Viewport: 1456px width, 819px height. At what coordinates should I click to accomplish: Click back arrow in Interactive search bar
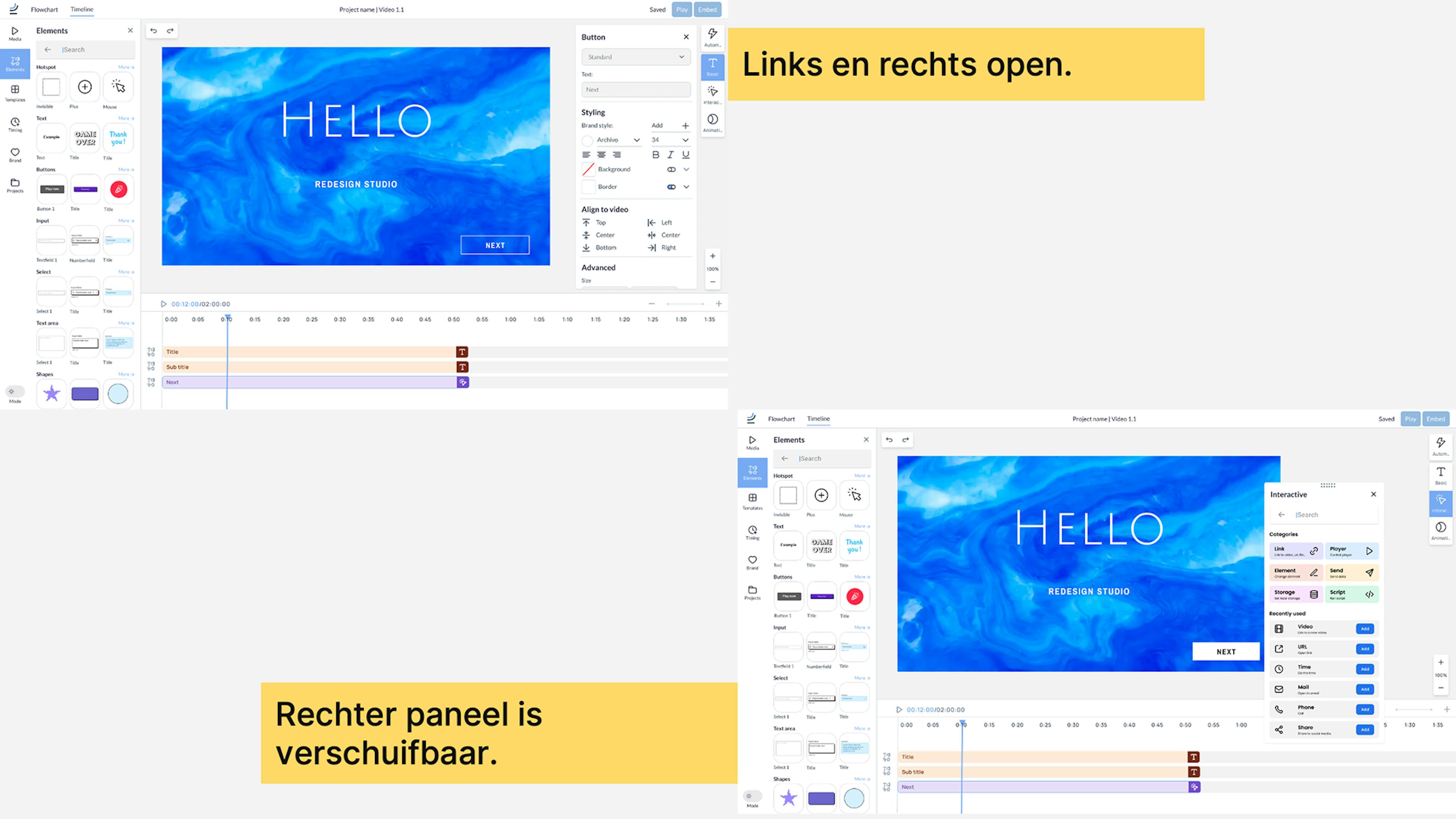[1282, 515]
